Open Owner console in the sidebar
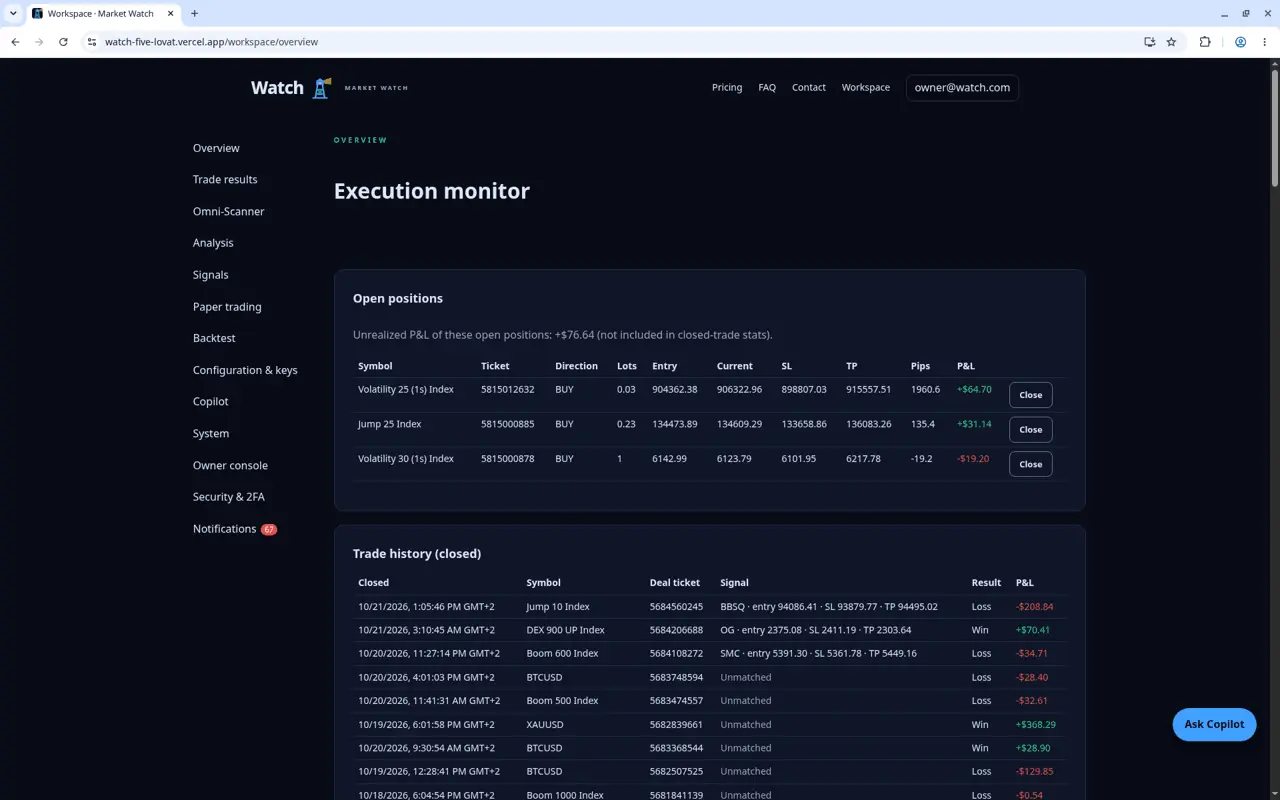The image size is (1280, 800). [230, 466]
